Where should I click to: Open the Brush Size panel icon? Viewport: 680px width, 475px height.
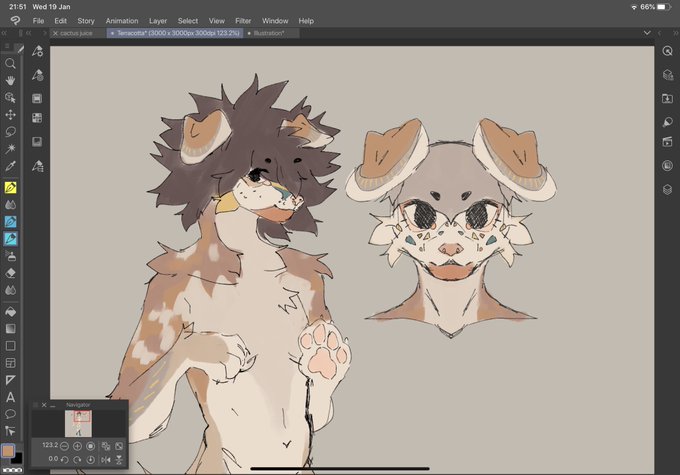click(37, 98)
